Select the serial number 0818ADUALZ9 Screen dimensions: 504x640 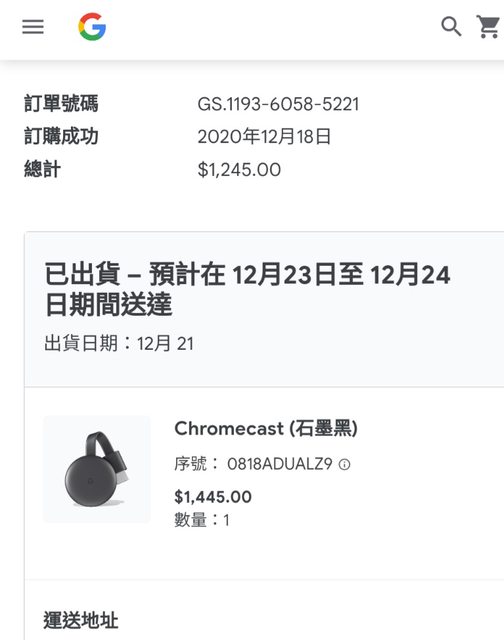click(x=280, y=464)
